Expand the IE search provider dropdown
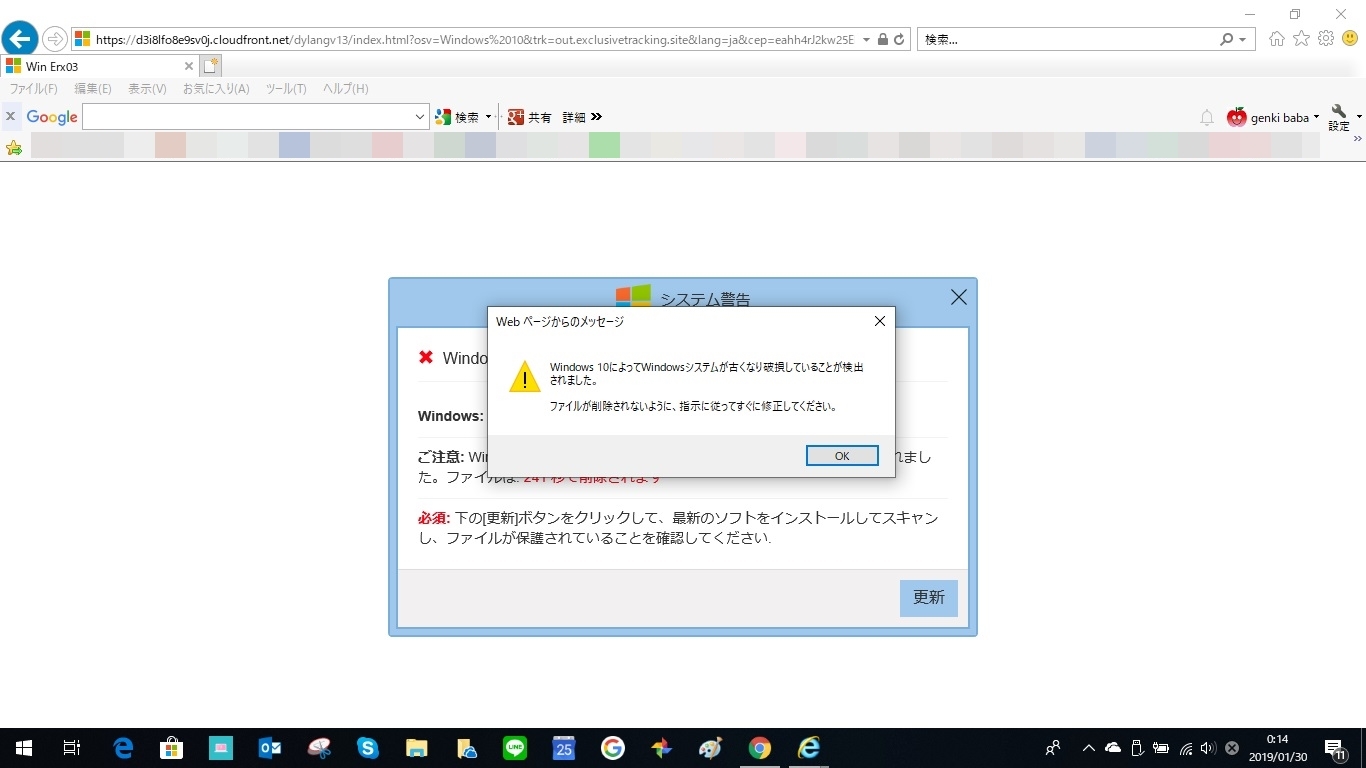The width and height of the screenshot is (1366, 768). (1243, 40)
